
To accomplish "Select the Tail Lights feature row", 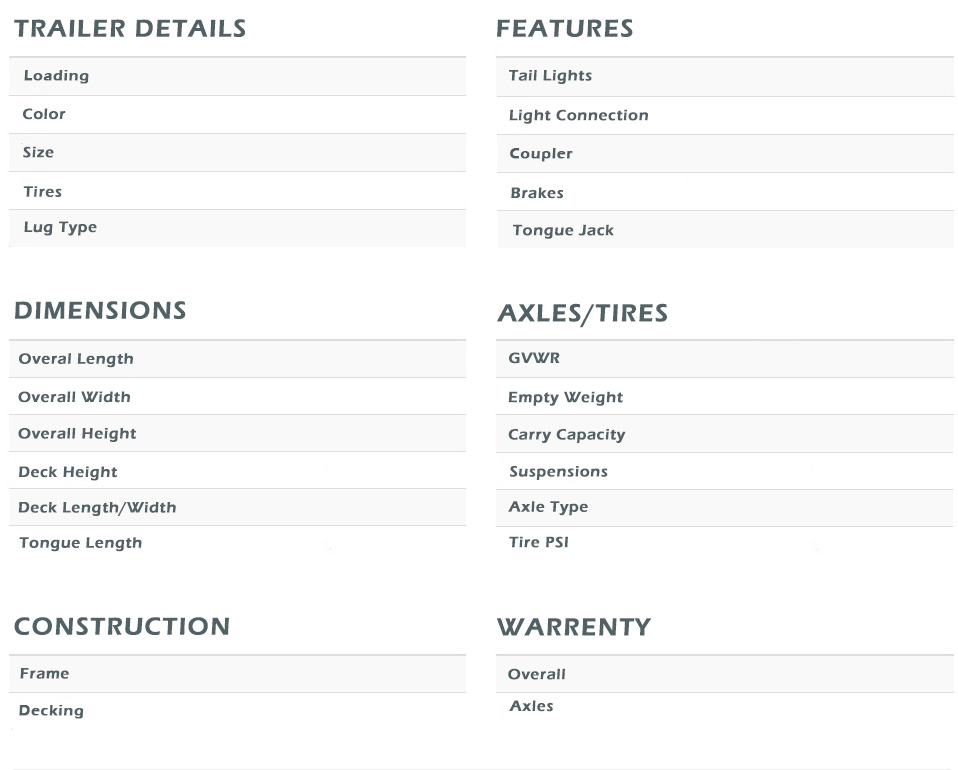I will coord(550,76).
